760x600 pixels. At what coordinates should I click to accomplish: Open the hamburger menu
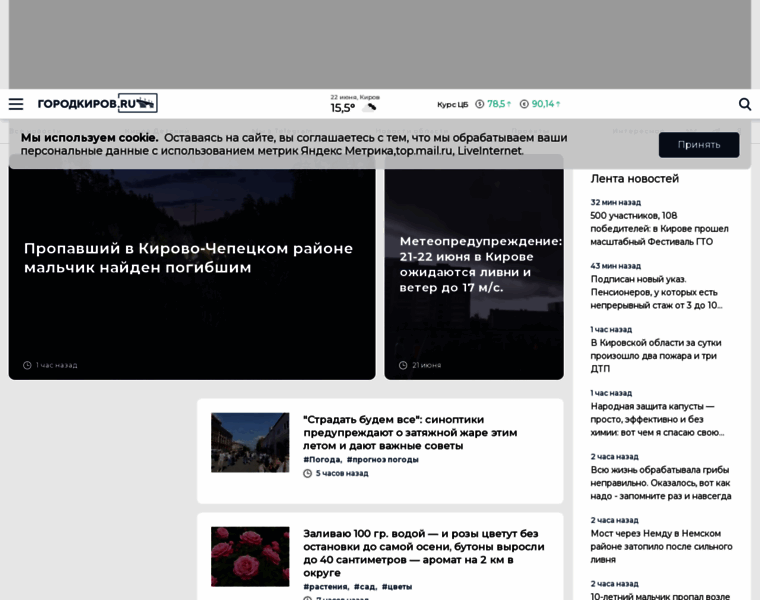click(x=16, y=104)
